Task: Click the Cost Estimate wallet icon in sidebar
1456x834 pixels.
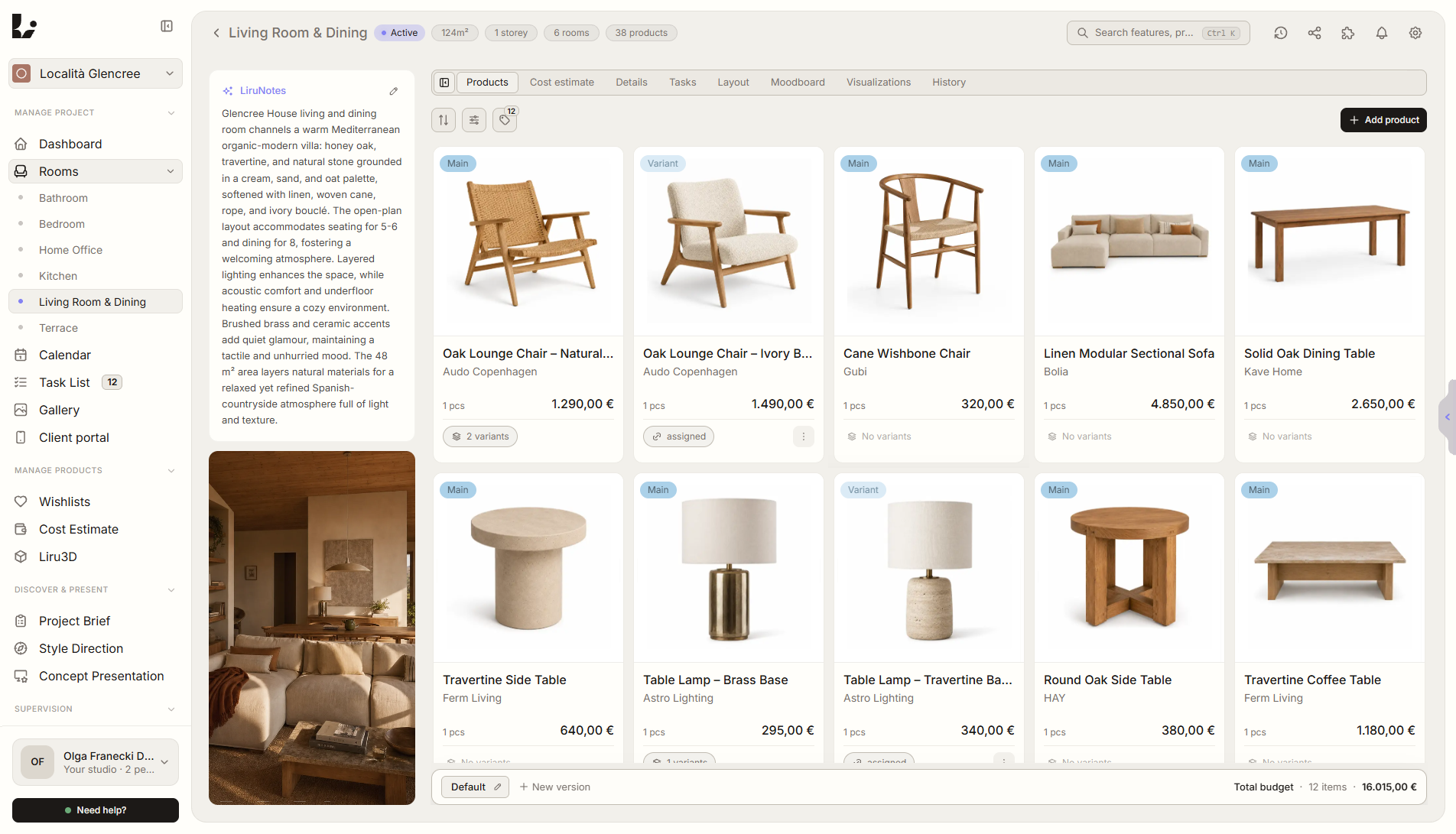Action: point(21,529)
